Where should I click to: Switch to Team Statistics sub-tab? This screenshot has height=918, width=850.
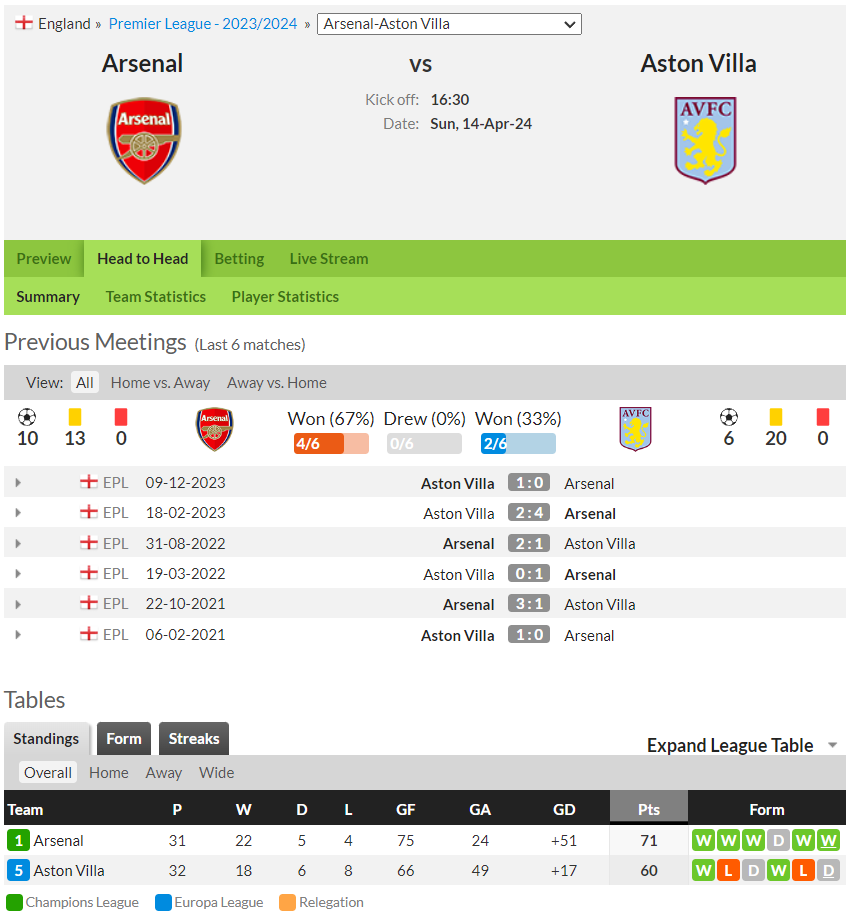point(155,297)
